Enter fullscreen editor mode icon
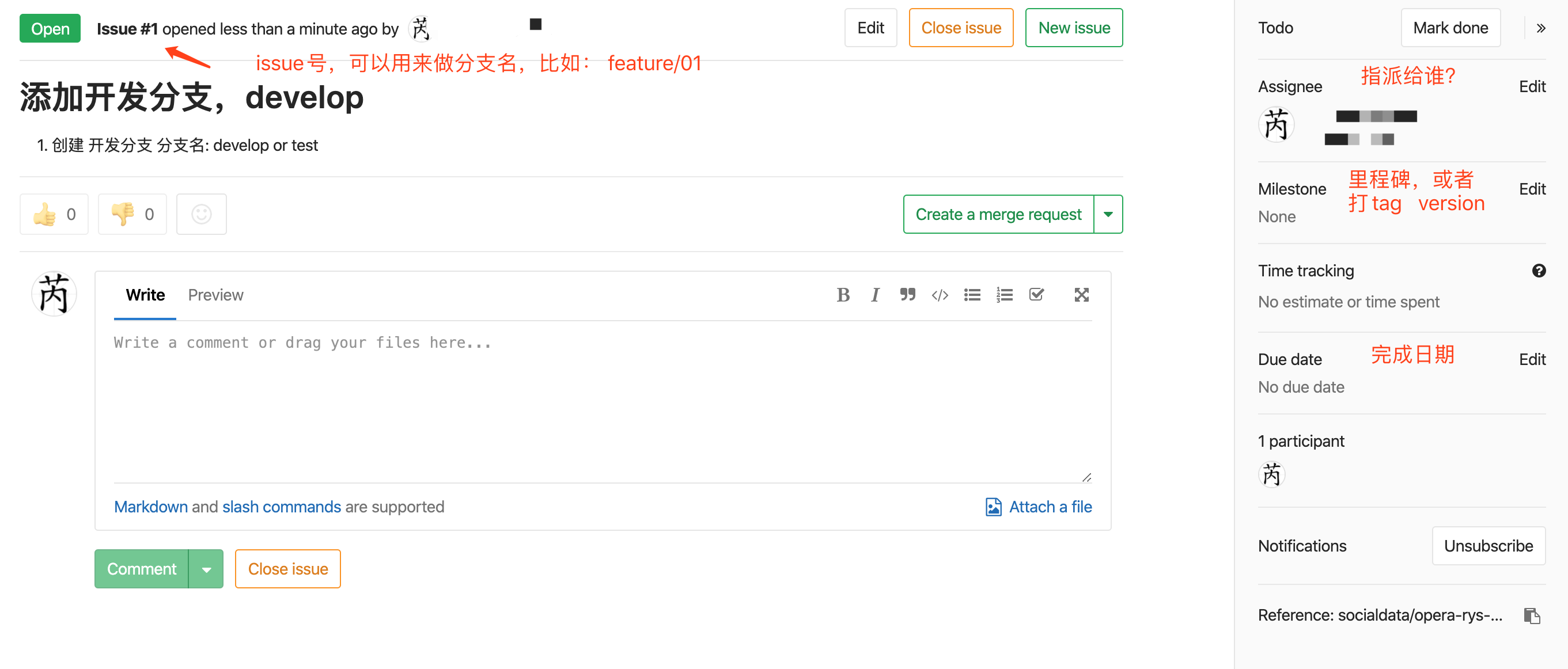The image size is (1568, 669). tap(1081, 295)
